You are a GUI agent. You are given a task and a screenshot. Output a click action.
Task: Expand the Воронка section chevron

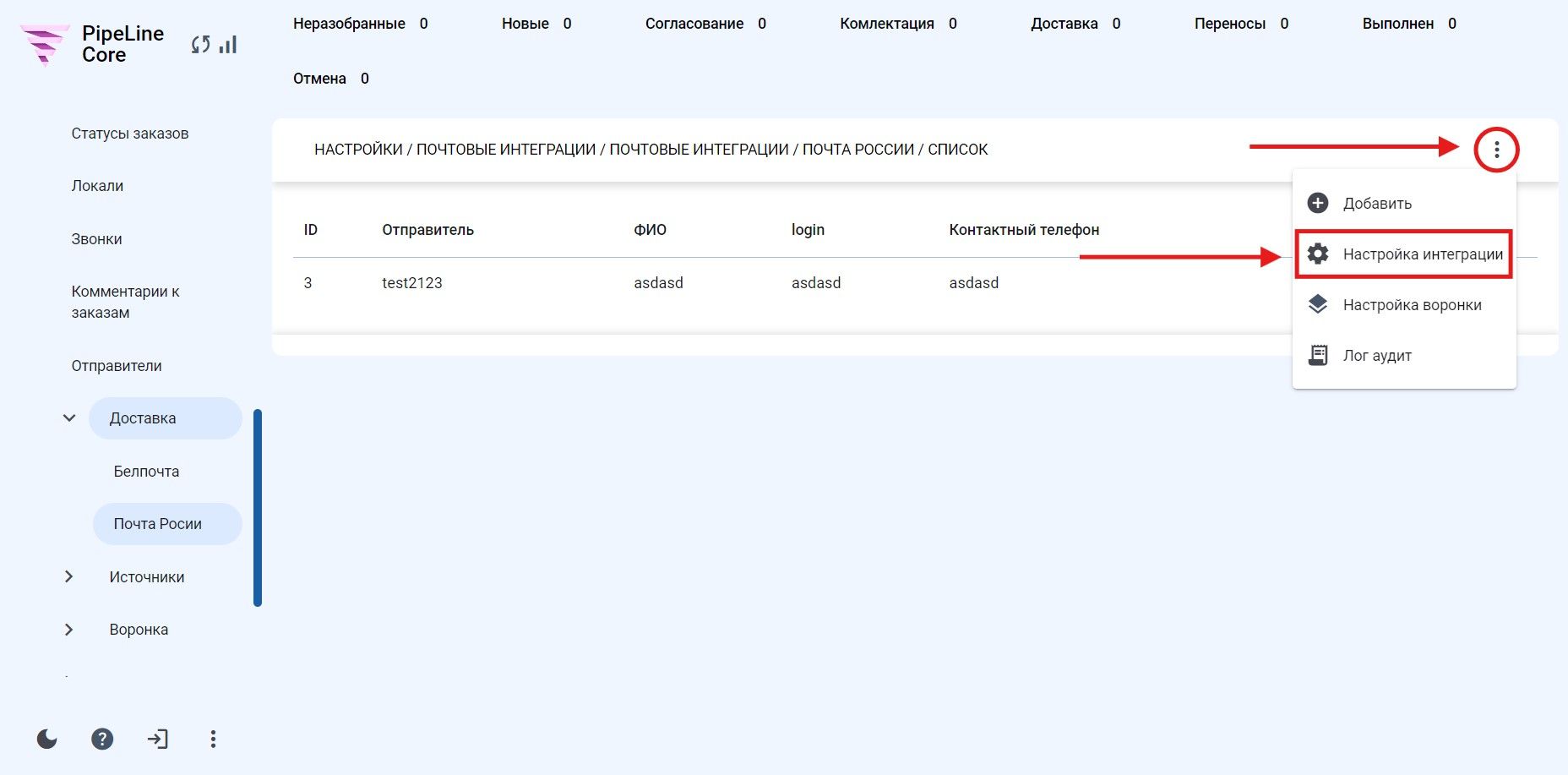pos(69,630)
